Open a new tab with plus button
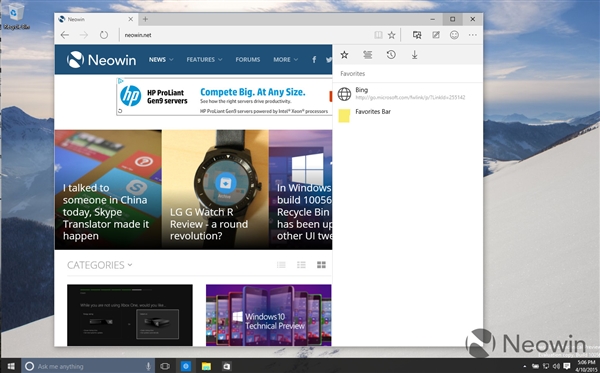The width and height of the screenshot is (600, 373). pyautogui.click(x=145, y=19)
